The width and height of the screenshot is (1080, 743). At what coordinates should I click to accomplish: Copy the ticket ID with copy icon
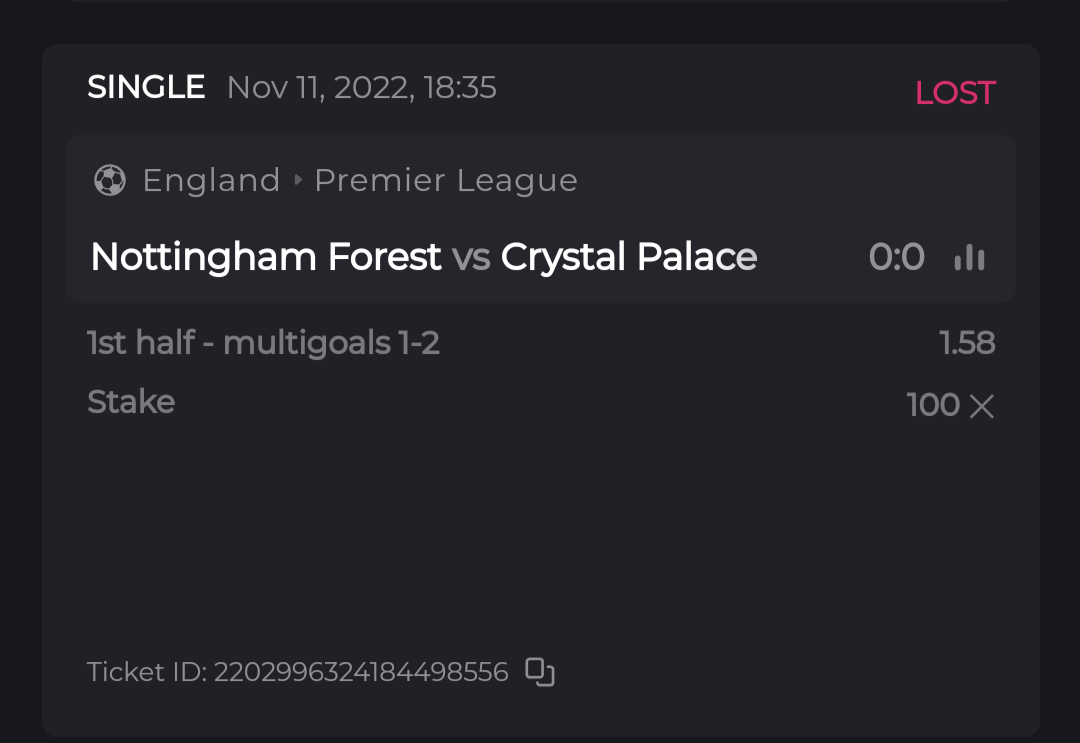pyautogui.click(x=540, y=672)
